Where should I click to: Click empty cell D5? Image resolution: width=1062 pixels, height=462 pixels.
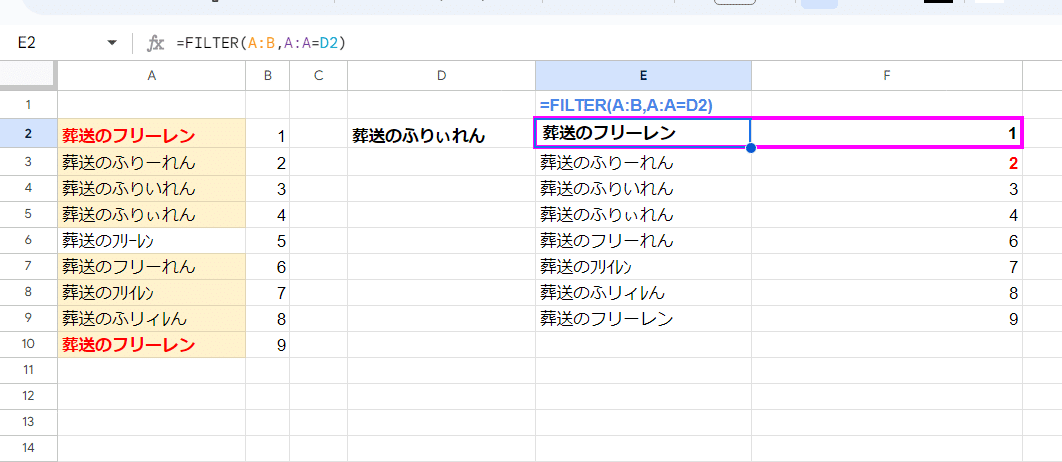441,215
